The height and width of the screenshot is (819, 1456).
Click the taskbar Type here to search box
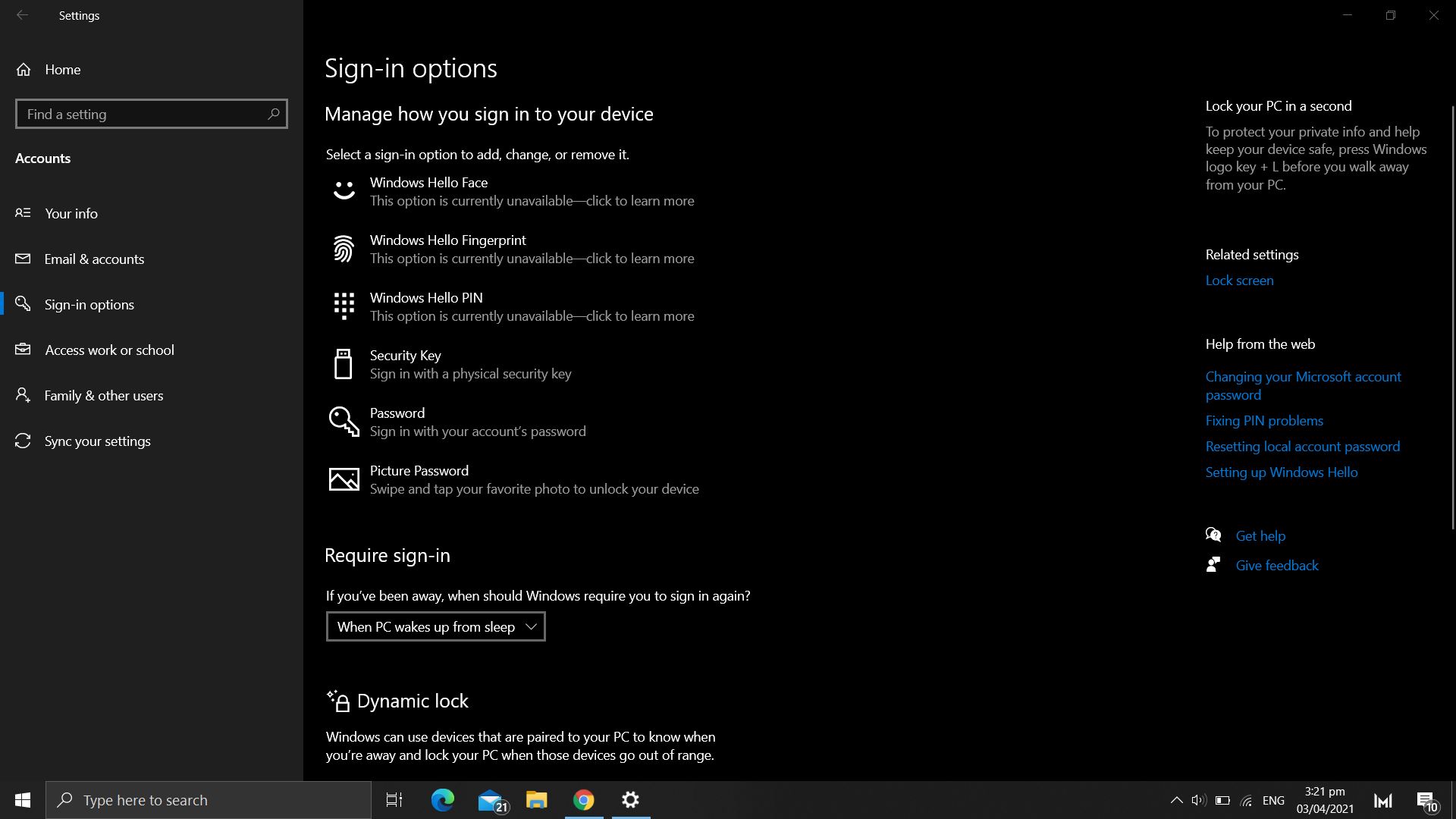(209, 800)
